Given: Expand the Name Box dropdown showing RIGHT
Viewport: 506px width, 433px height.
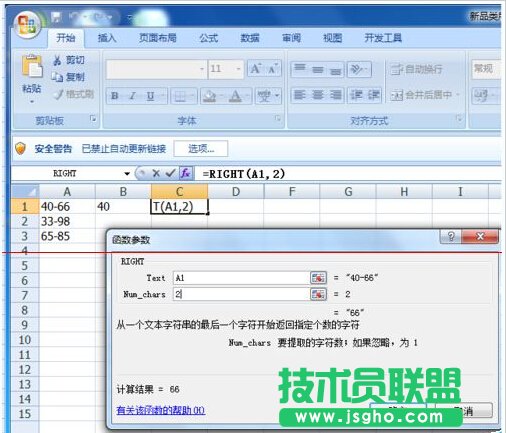Looking at the screenshot, I should [127, 174].
